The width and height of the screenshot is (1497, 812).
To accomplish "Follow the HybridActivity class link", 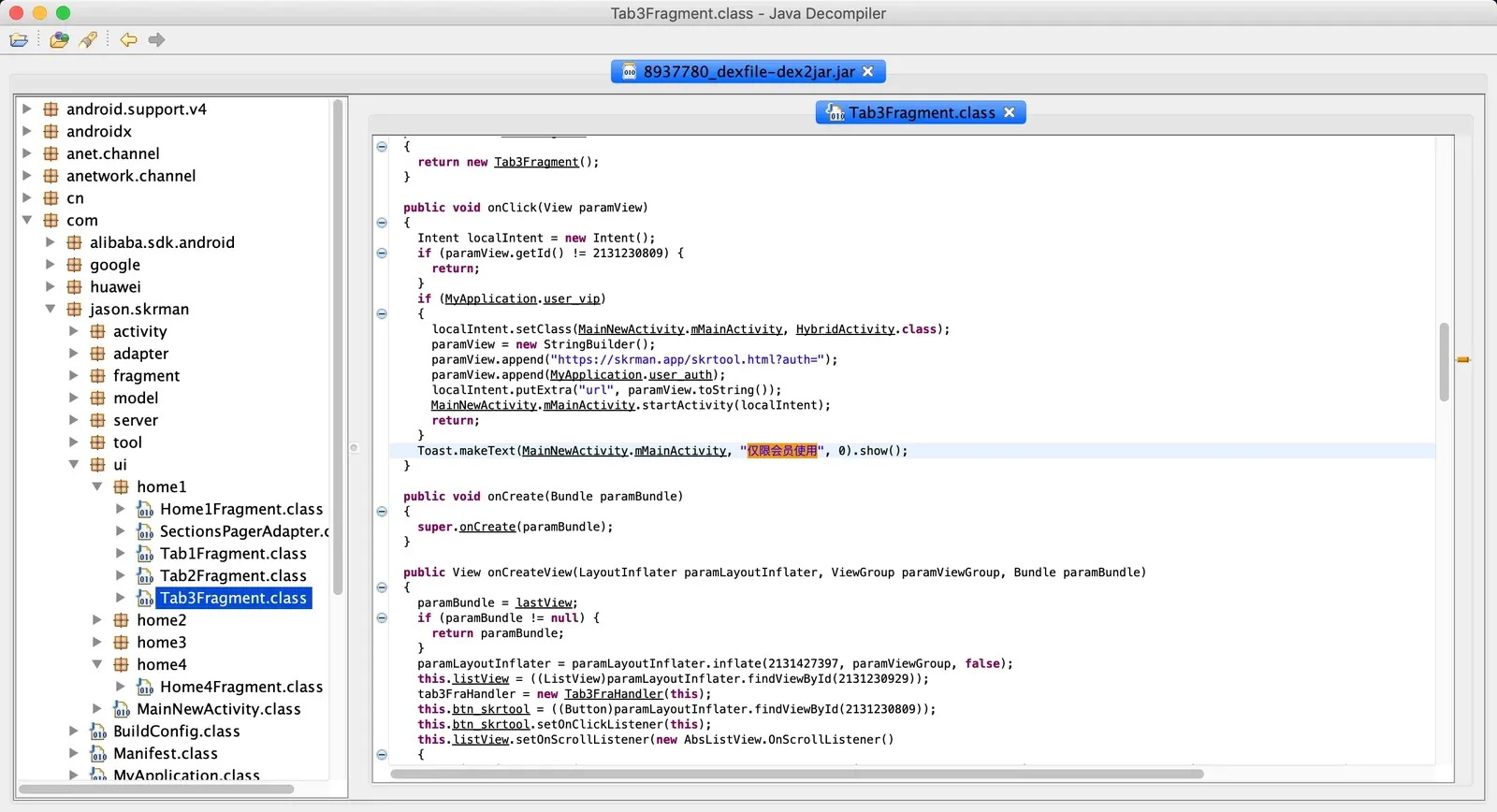I will pos(845,329).
